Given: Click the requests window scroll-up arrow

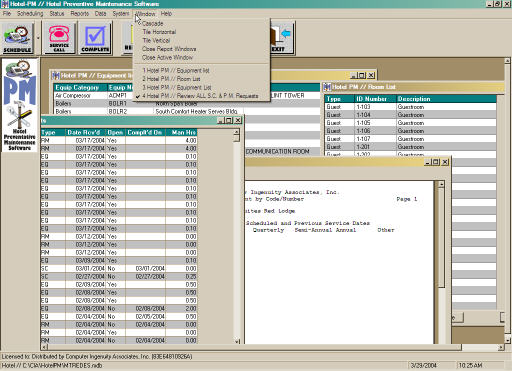Looking at the screenshot, I should click(237, 132).
